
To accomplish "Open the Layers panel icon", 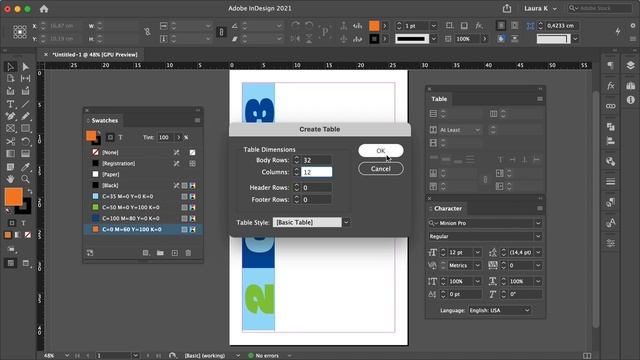I will 631,65.
